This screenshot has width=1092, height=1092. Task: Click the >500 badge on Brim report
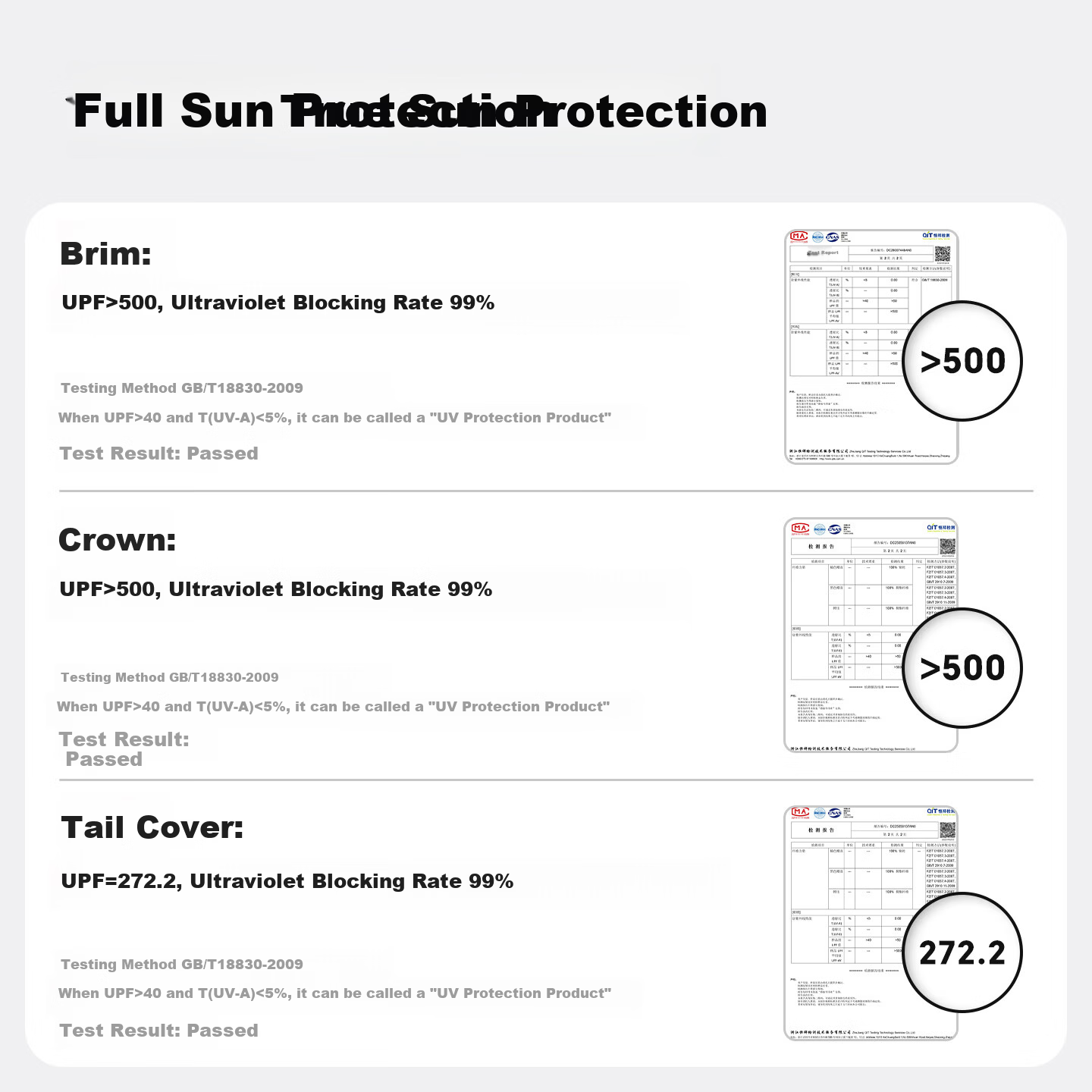(962, 361)
